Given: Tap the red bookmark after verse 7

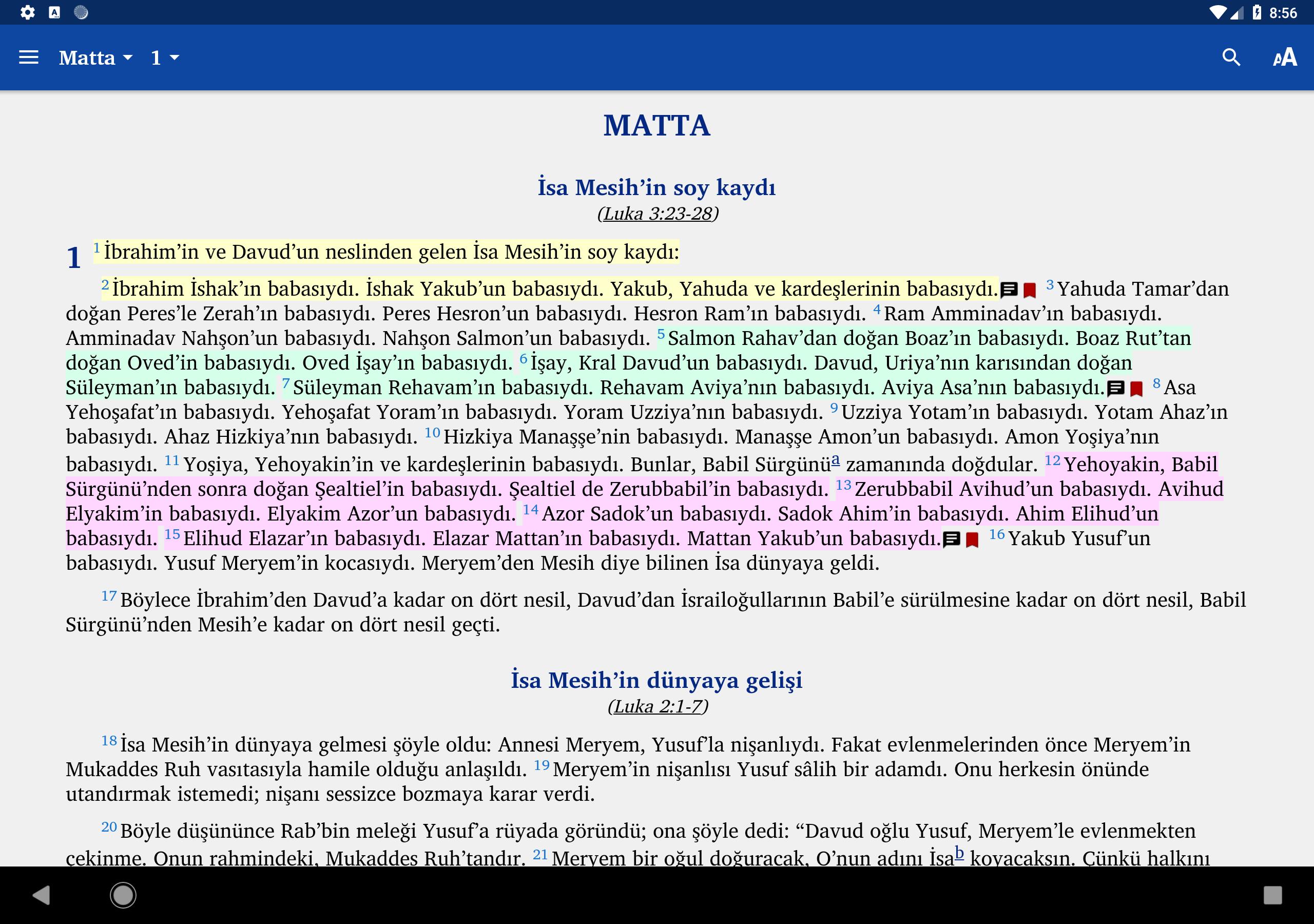Looking at the screenshot, I should (x=1136, y=389).
